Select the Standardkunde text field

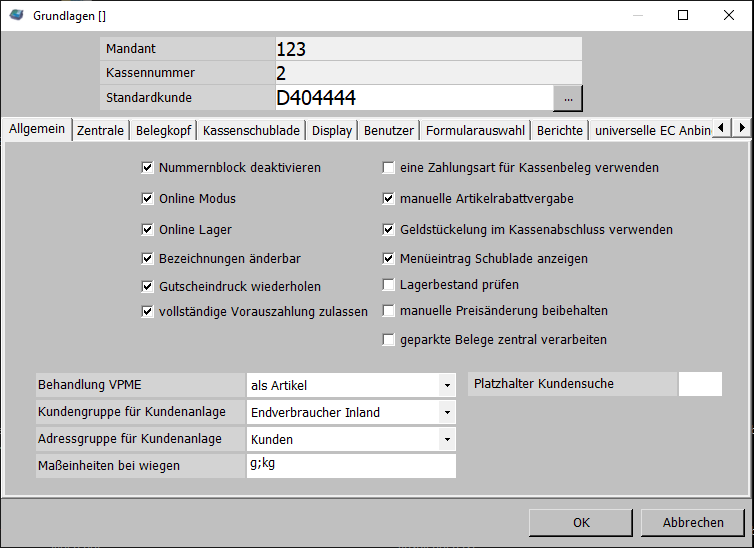tap(413, 98)
